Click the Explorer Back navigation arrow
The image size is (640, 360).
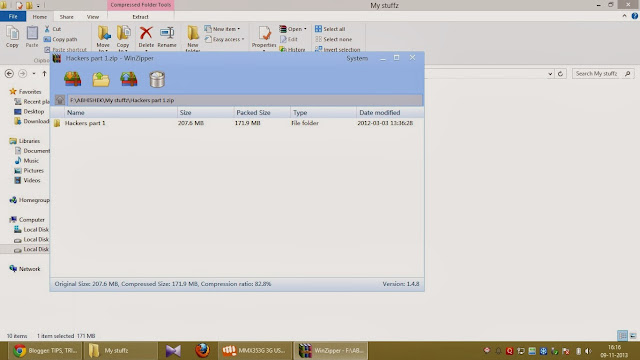pyautogui.click(x=9, y=73)
